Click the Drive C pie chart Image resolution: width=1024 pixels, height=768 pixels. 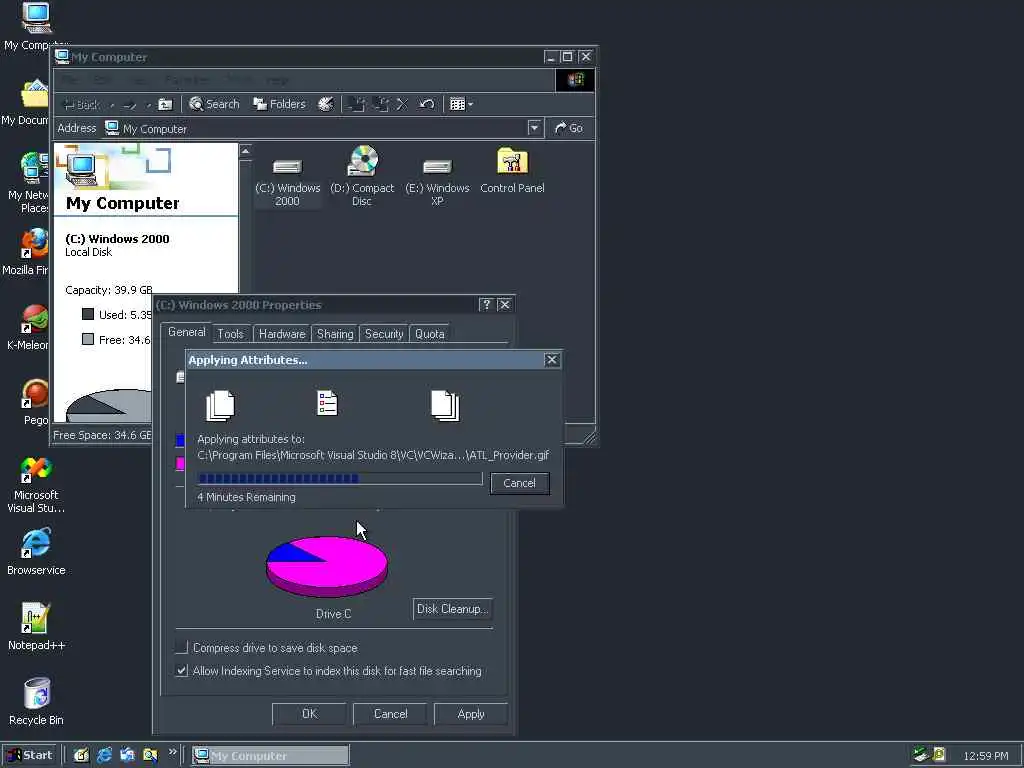[x=327, y=566]
